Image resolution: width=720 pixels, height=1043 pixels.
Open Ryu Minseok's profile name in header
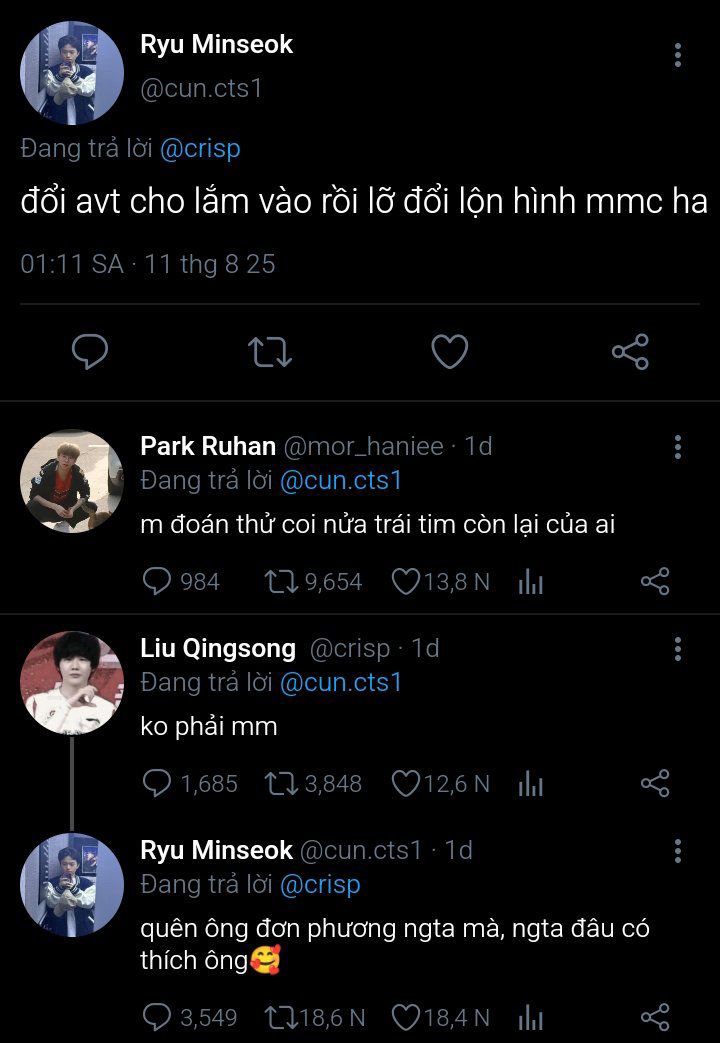click(x=216, y=45)
